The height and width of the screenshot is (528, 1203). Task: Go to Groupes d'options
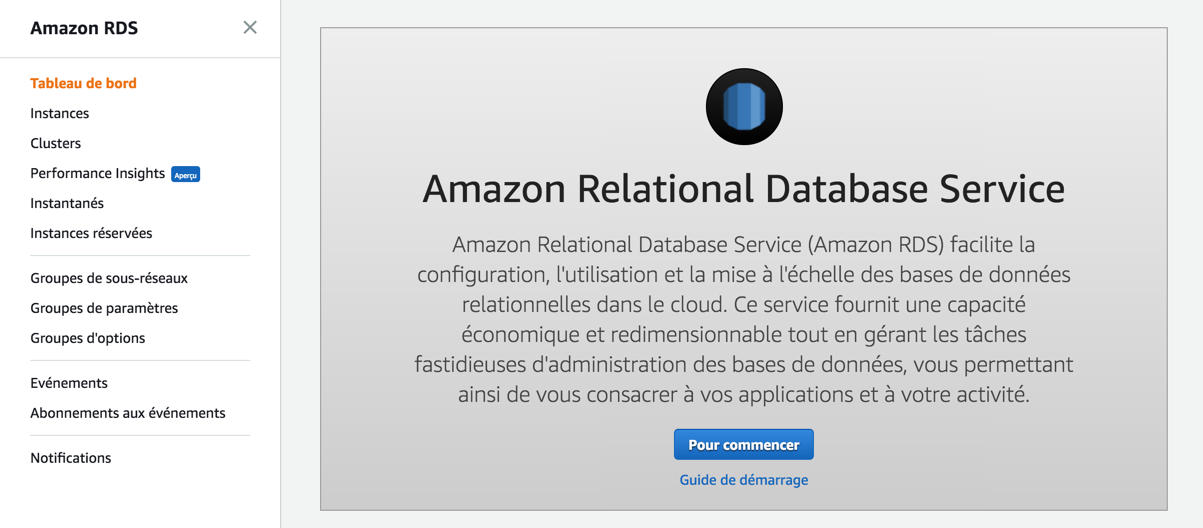tap(88, 338)
